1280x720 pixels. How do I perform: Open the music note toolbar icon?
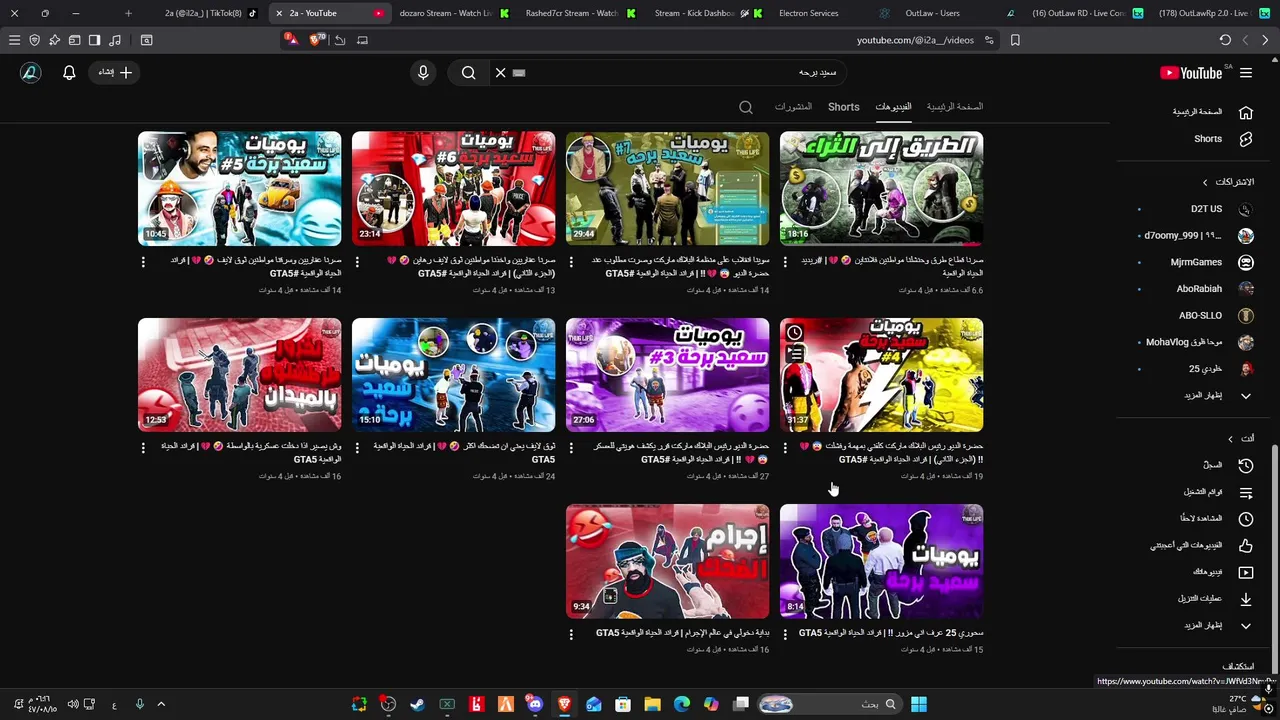pos(114,40)
